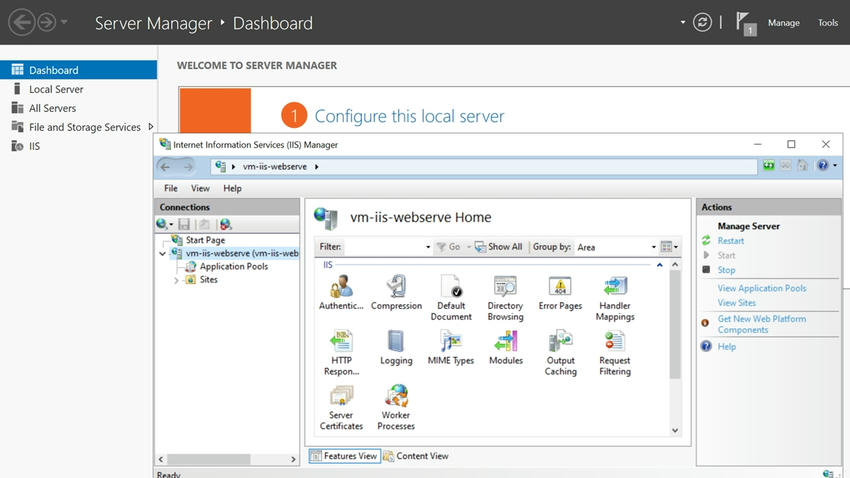Click the Server Manager notifications flag icon

pos(745,23)
